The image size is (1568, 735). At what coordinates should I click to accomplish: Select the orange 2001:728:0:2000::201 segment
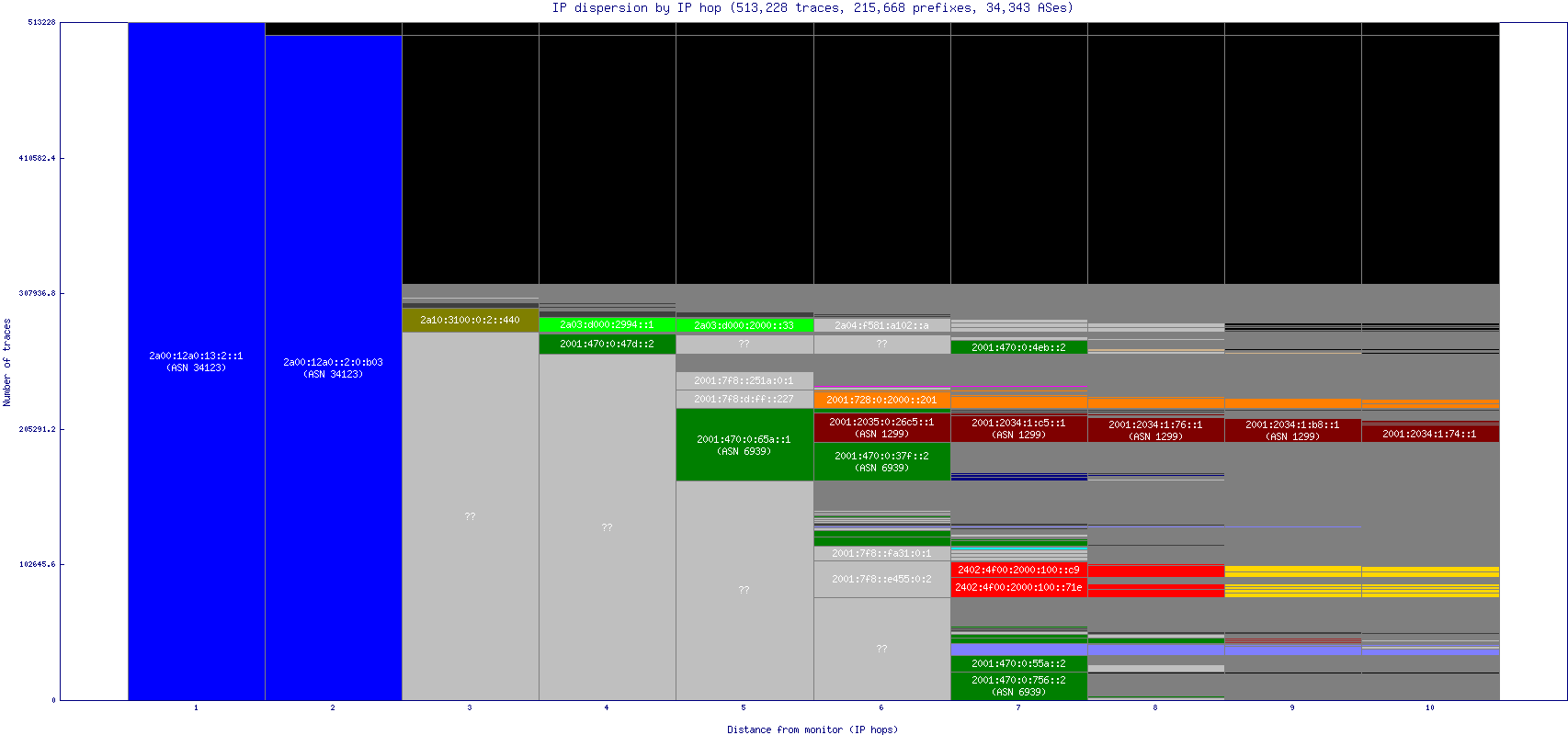[x=881, y=400]
